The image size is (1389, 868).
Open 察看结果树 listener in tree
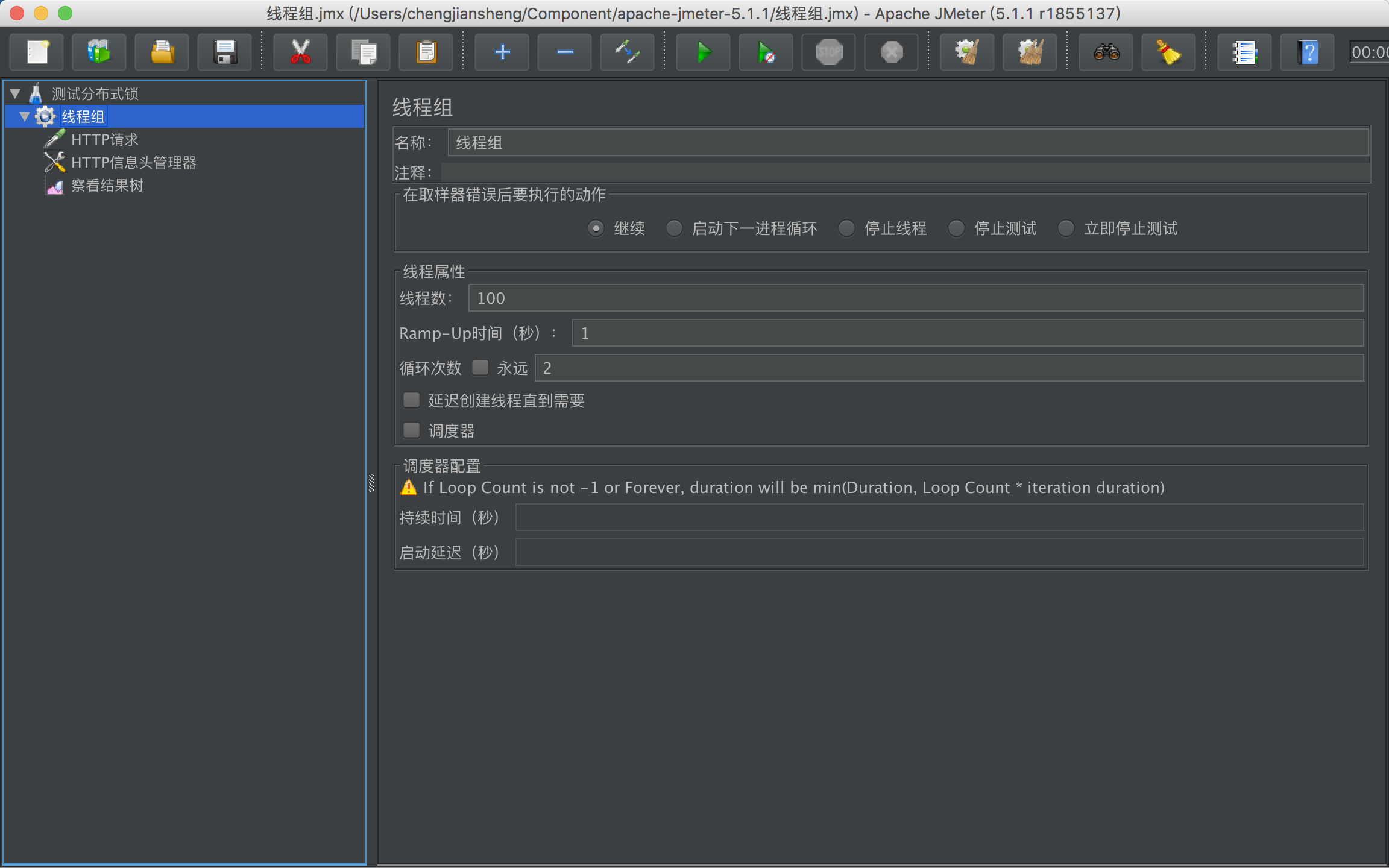coord(107,186)
